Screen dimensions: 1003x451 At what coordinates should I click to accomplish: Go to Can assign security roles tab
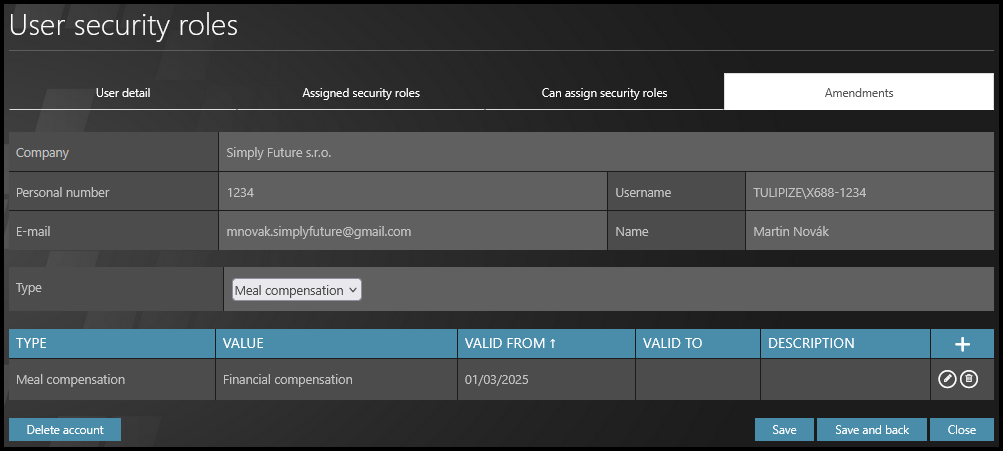click(604, 93)
